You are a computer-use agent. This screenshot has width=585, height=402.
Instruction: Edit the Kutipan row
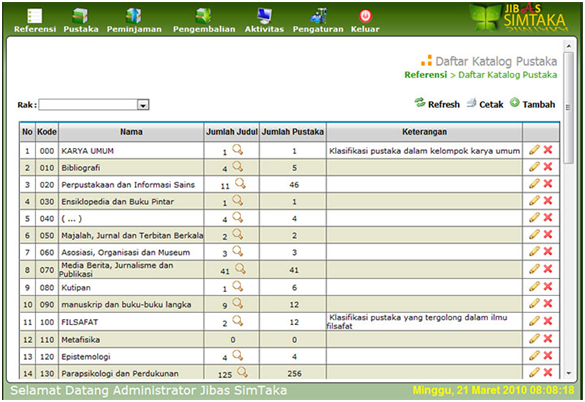pos(534,286)
